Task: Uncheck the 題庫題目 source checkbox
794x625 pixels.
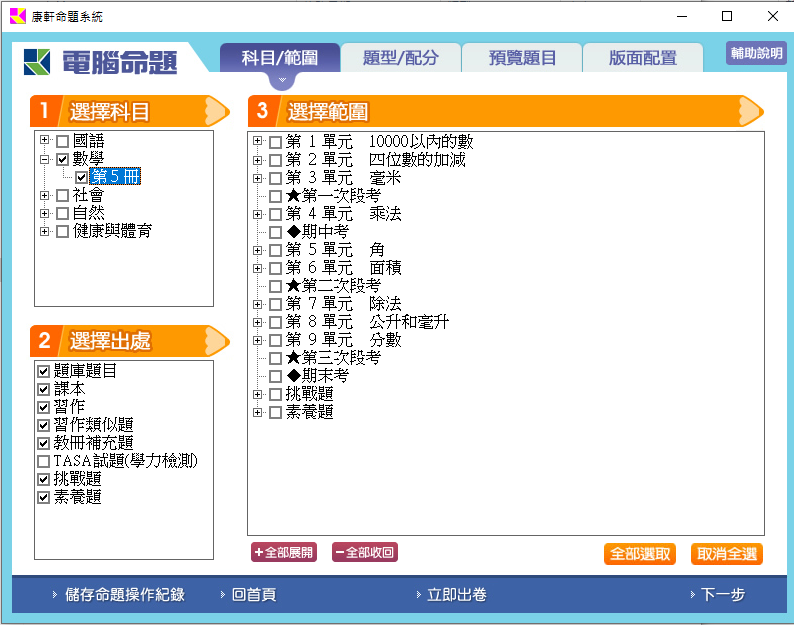Action: pyautogui.click(x=43, y=371)
